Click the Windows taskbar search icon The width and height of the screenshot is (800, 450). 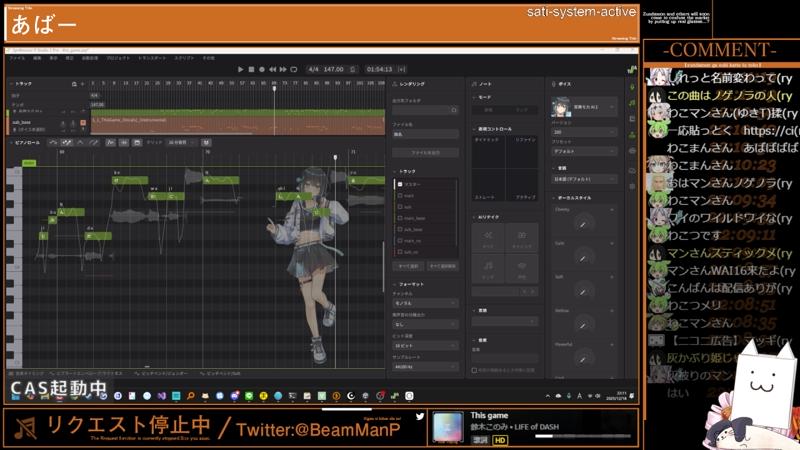(190, 396)
